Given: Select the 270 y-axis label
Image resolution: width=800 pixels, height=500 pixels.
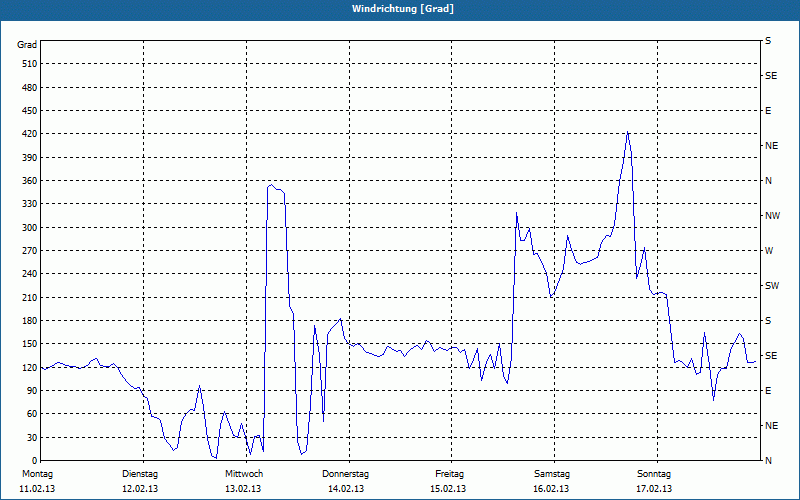Looking at the screenshot, I should (30, 251).
